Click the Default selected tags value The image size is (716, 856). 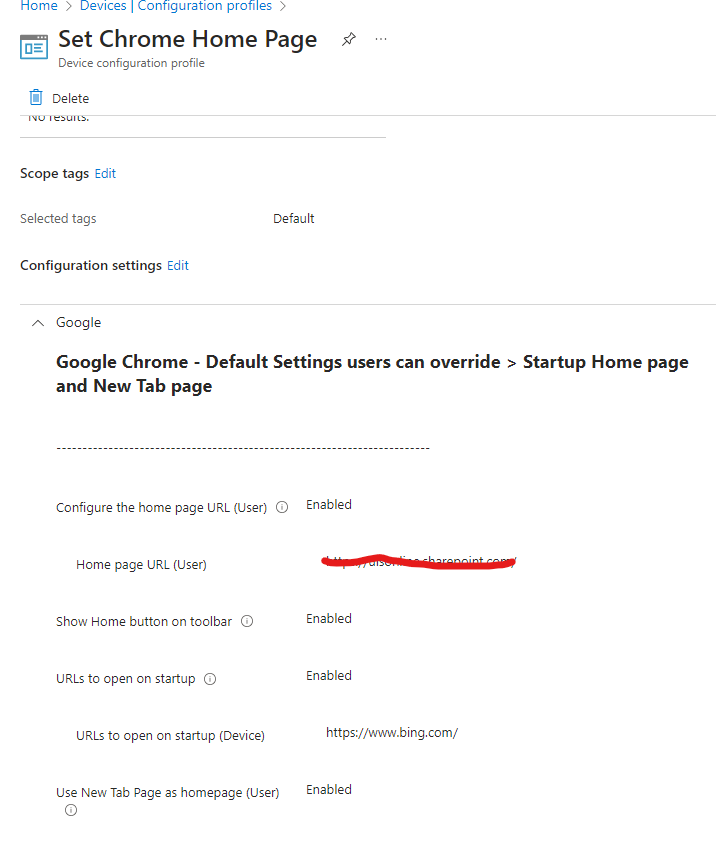coord(294,219)
